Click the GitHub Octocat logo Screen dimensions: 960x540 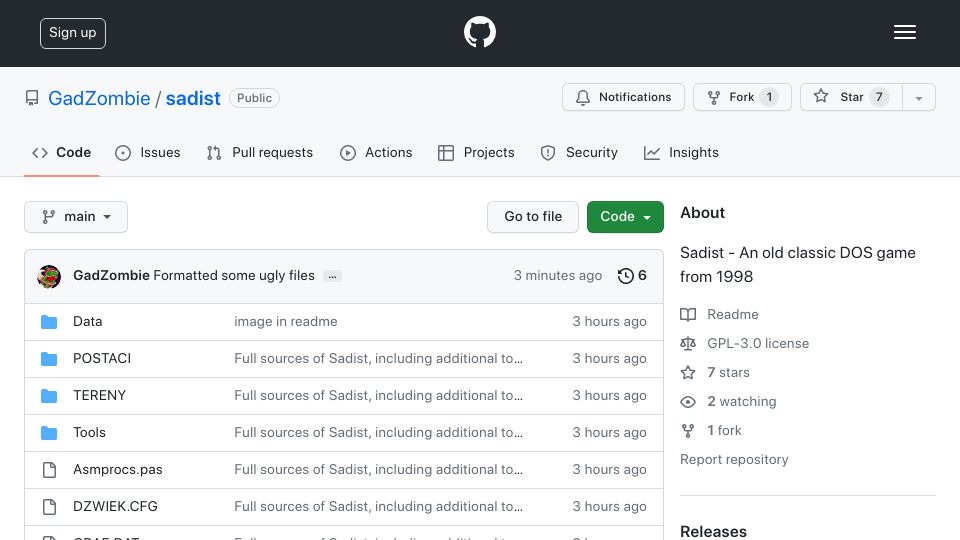(x=479, y=32)
